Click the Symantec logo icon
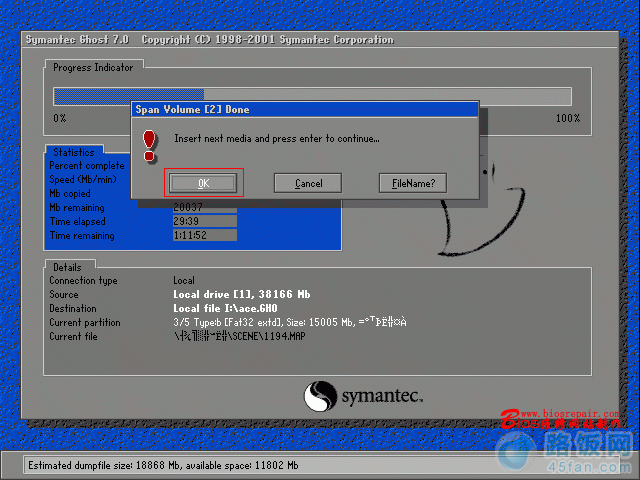This screenshot has width=640, height=480. (320, 396)
